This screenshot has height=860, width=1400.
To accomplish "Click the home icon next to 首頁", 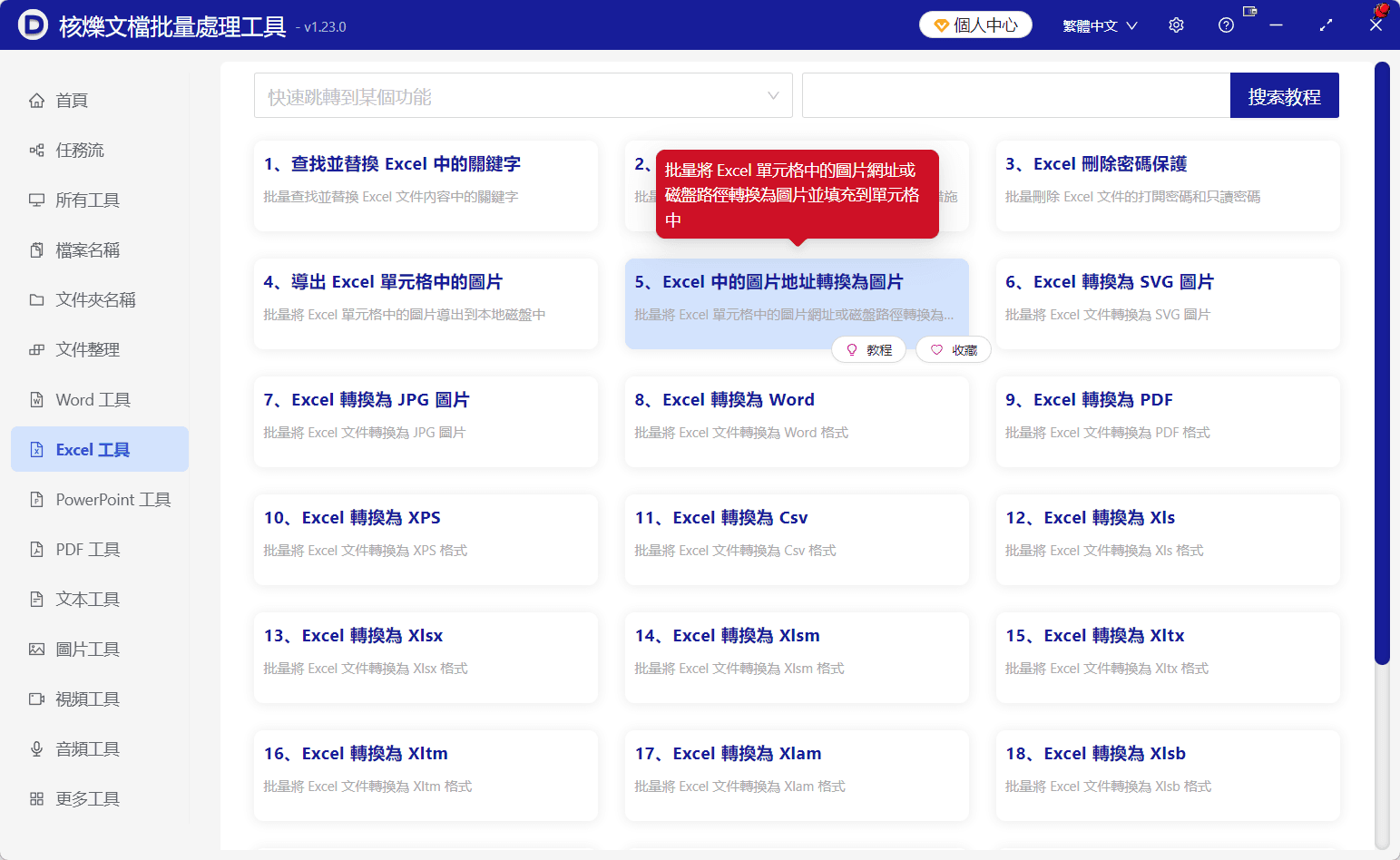I will click(37, 100).
